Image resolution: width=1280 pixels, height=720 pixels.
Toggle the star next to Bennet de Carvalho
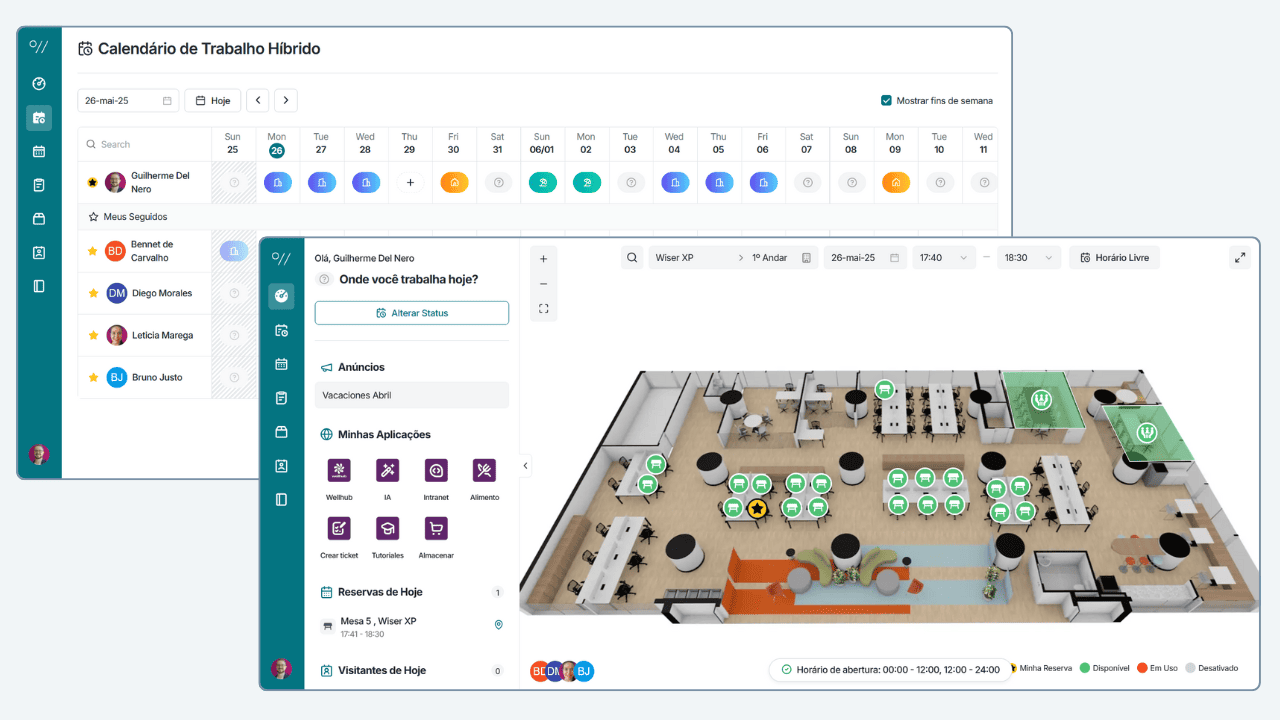(93, 251)
